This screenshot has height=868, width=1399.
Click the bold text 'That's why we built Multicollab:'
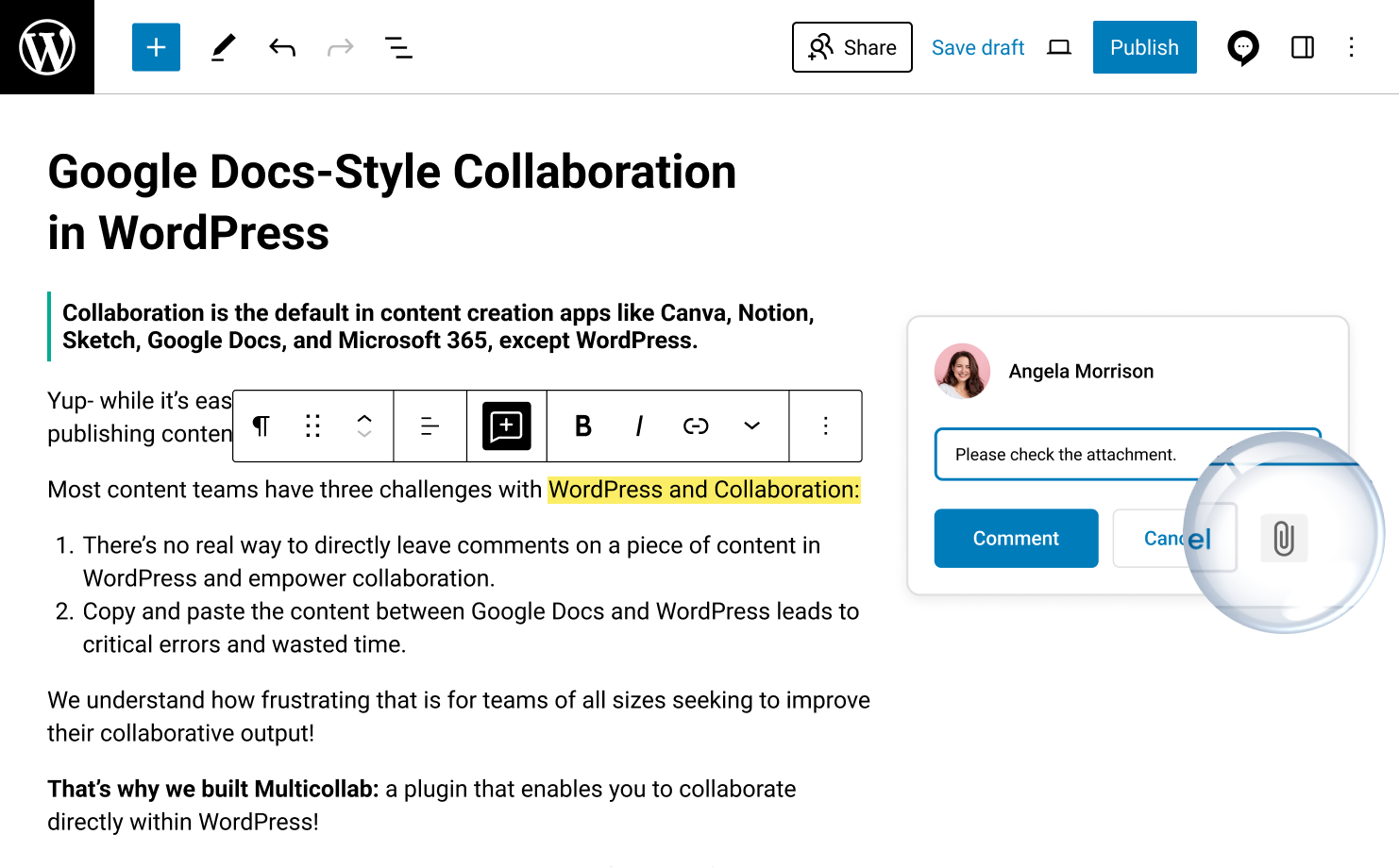point(213,789)
